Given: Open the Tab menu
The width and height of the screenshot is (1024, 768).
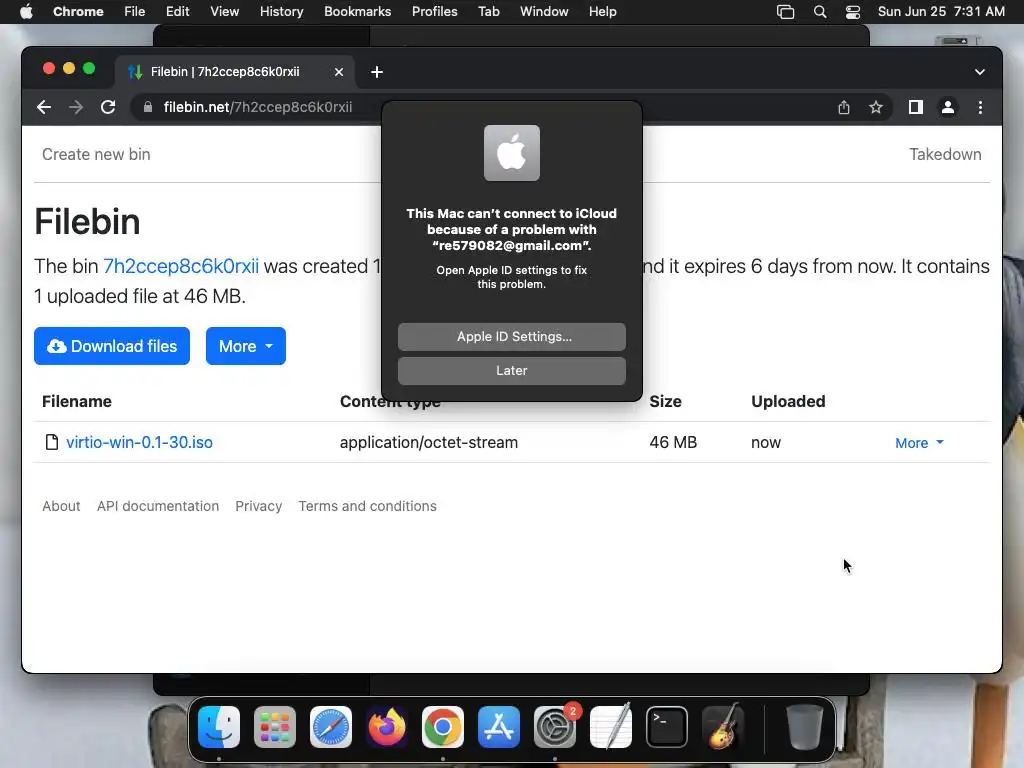Looking at the screenshot, I should coord(488,11).
